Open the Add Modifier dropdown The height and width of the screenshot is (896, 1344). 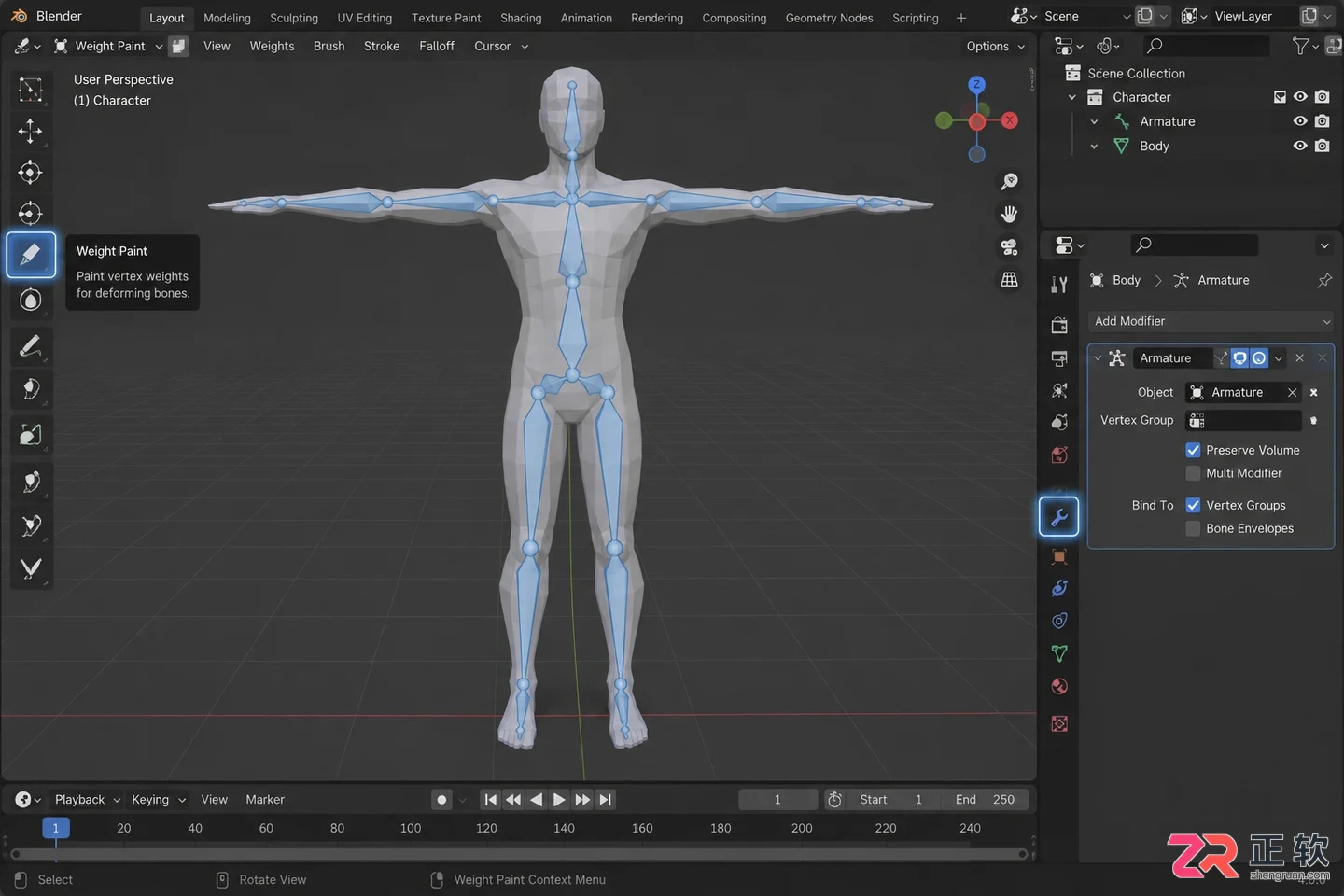click(1211, 321)
